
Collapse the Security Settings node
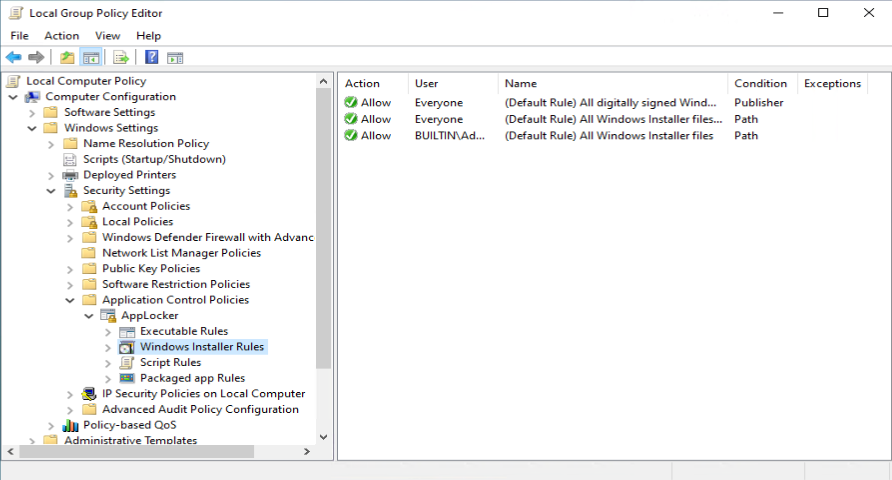pos(51,191)
